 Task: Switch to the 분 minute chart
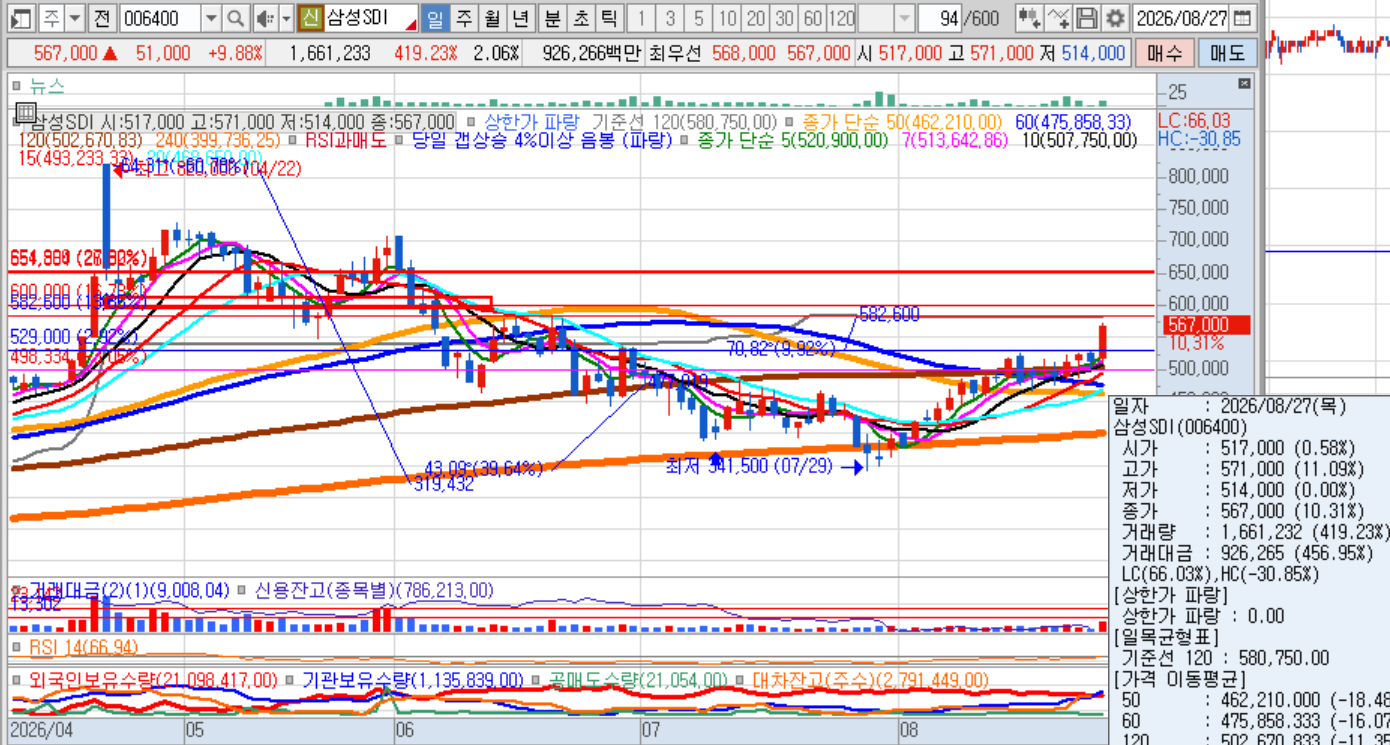tap(553, 18)
